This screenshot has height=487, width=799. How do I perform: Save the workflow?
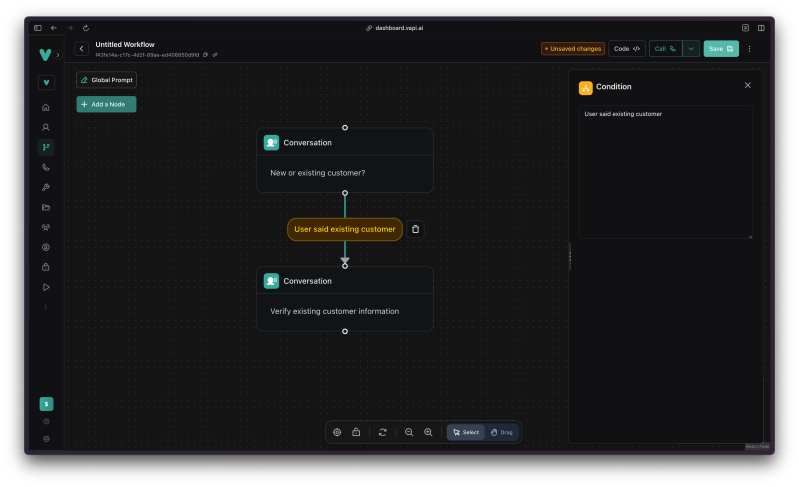721,49
